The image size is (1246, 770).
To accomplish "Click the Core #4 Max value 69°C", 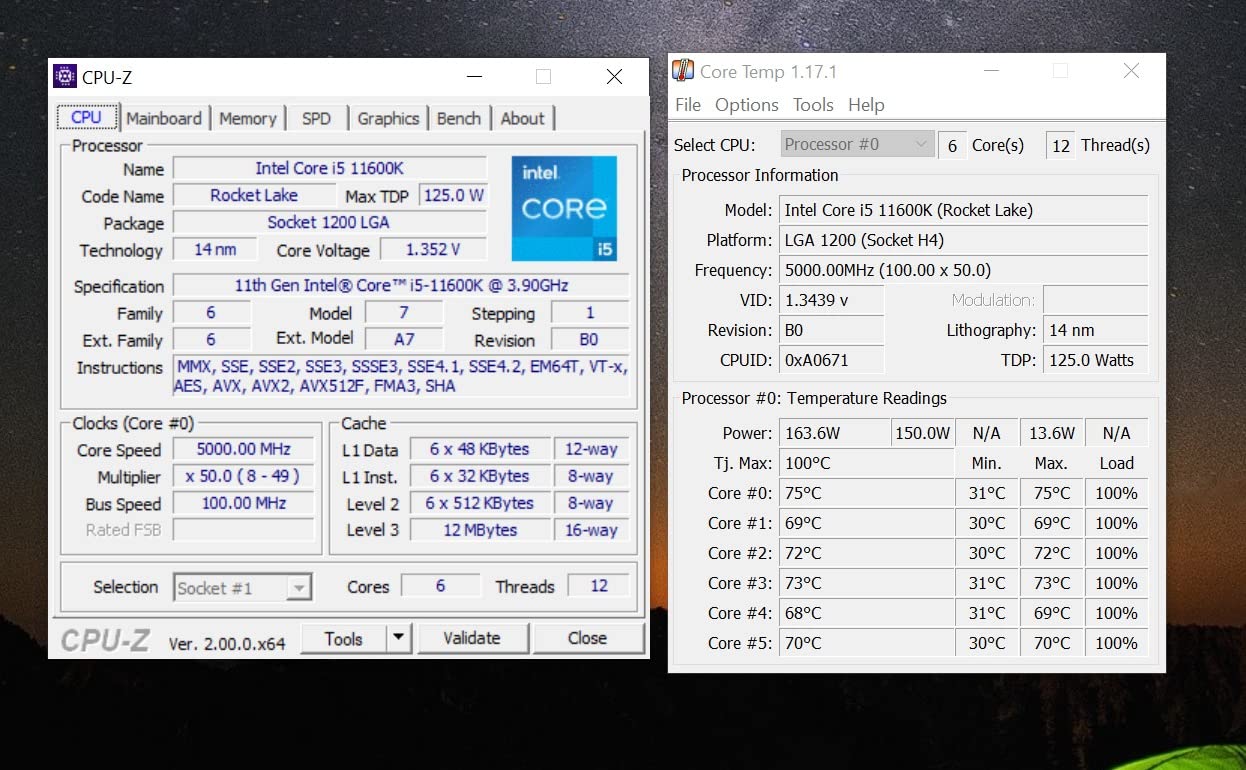I will coord(1052,613).
